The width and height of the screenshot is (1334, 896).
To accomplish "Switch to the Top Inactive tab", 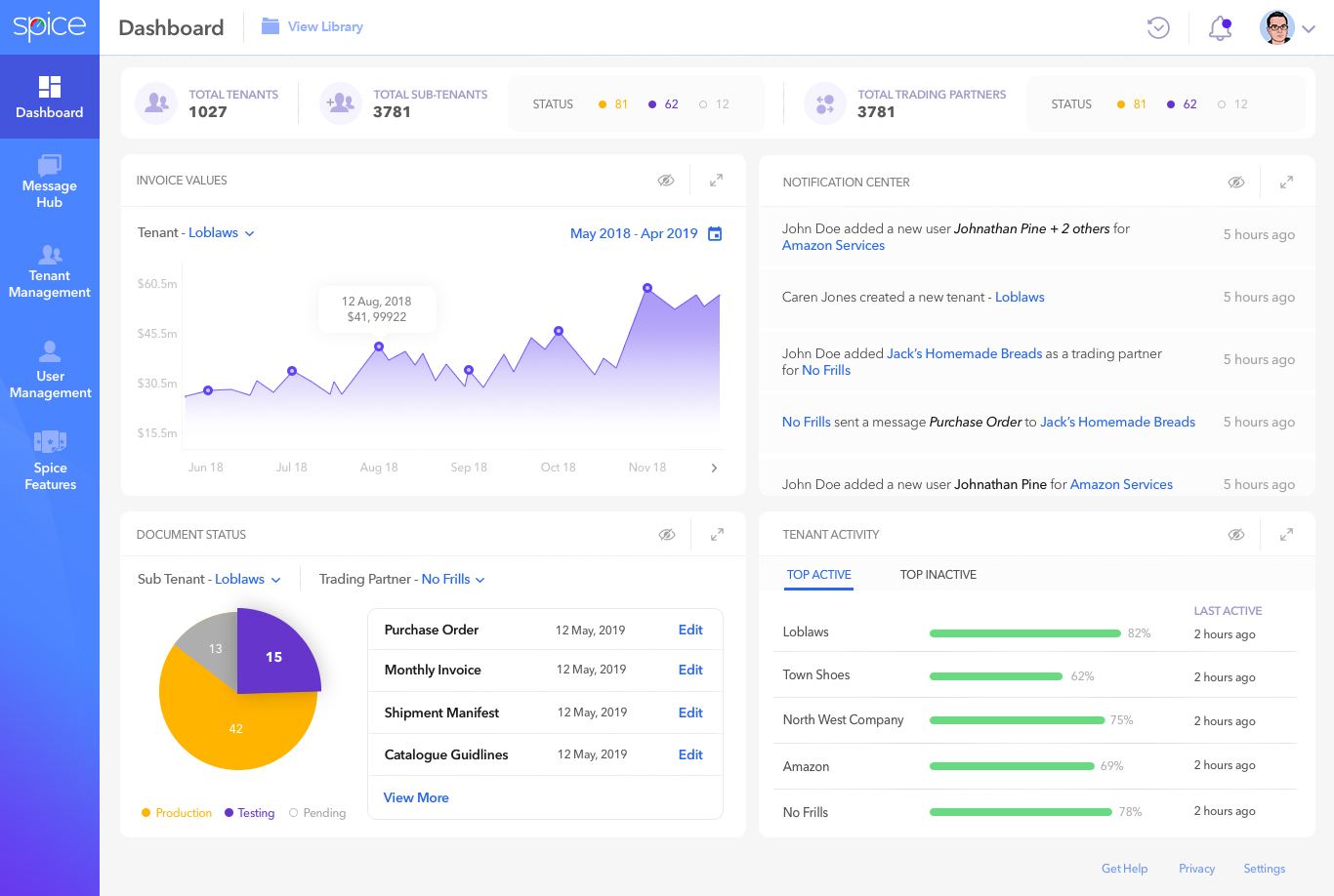I will 938,575.
